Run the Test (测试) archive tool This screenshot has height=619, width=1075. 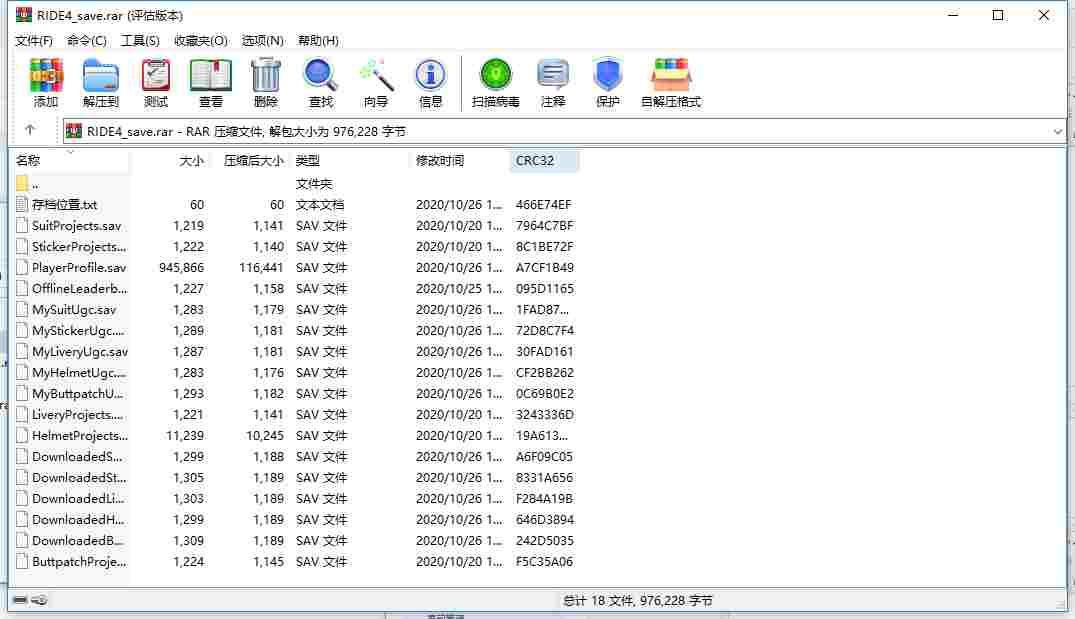pyautogui.click(x=156, y=82)
